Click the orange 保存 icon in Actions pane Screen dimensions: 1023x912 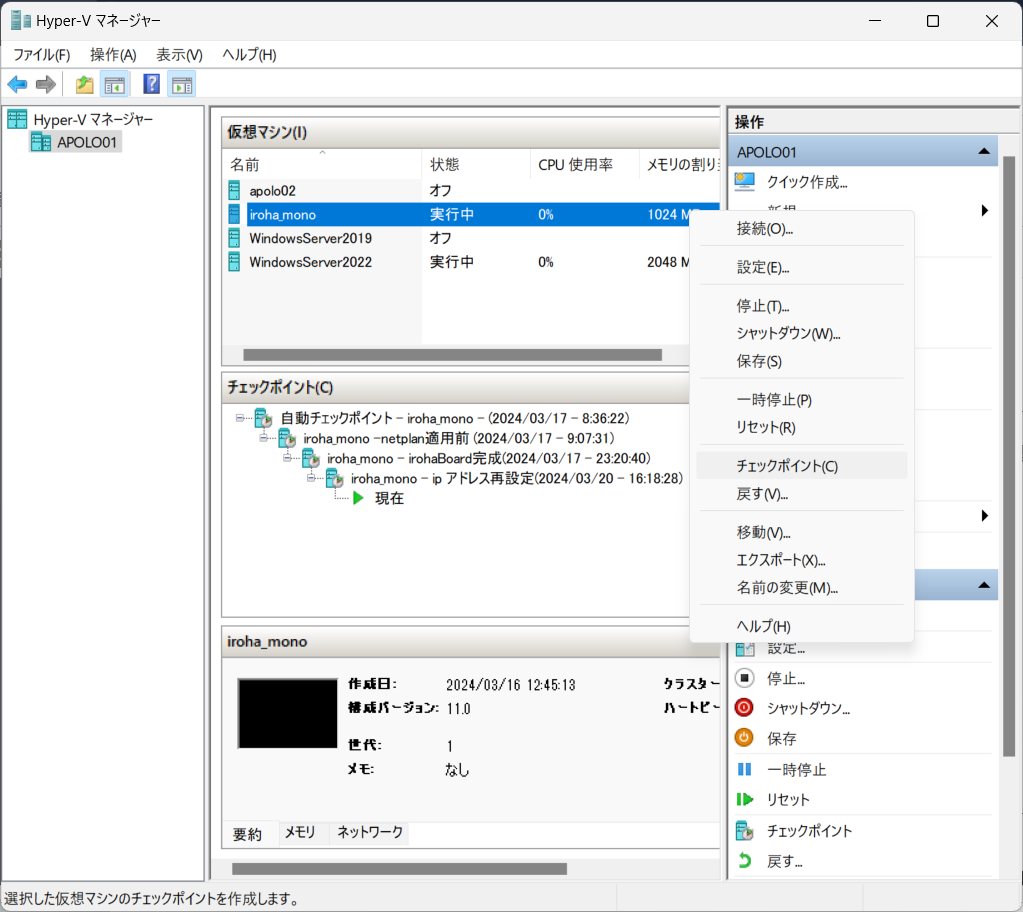point(744,738)
